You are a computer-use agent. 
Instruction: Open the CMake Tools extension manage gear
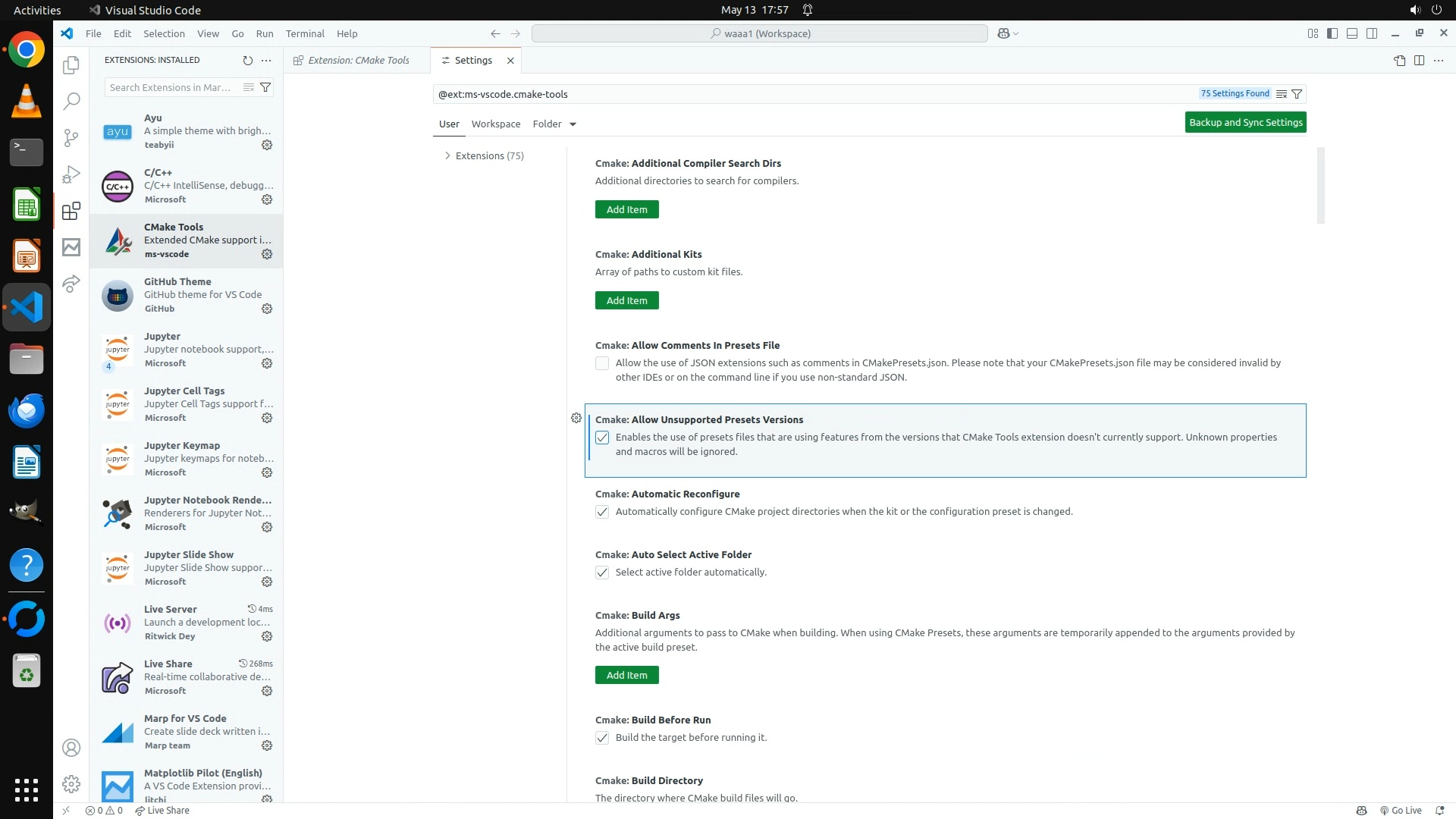pyautogui.click(x=267, y=254)
